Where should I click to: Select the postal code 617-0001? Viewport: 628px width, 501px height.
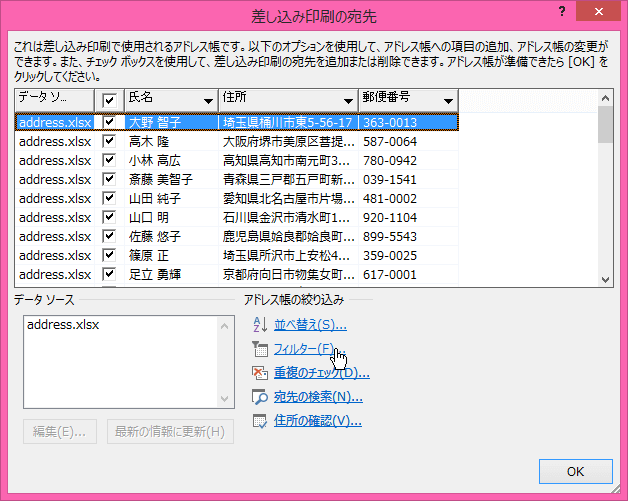[x=390, y=275]
